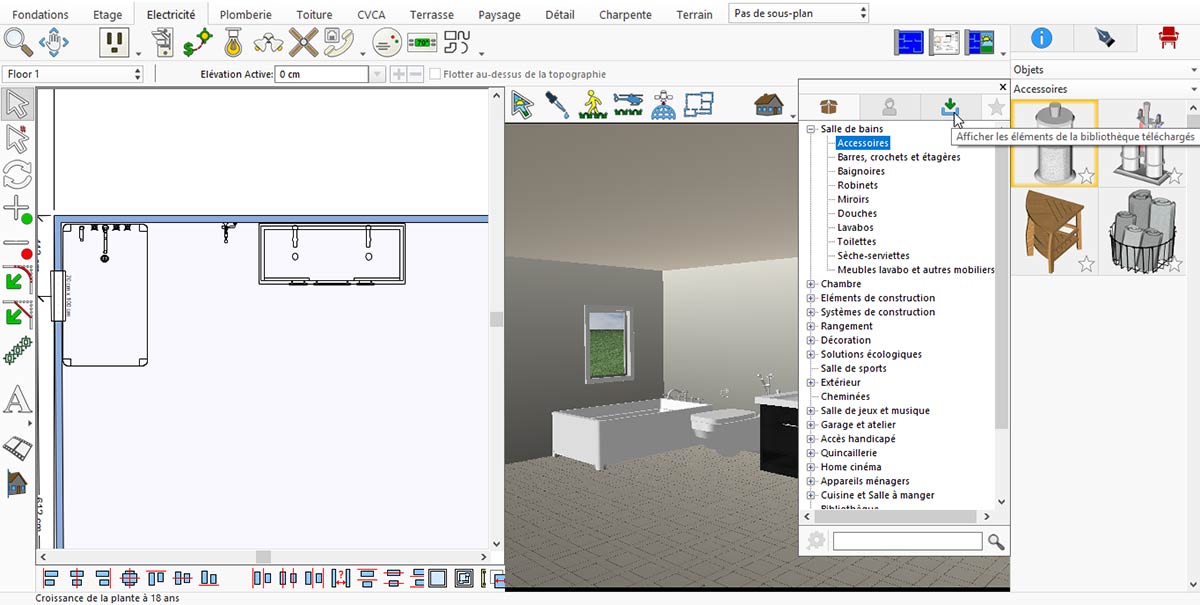
Task: Choose the light bulb fixture tool
Action: tap(232, 42)
